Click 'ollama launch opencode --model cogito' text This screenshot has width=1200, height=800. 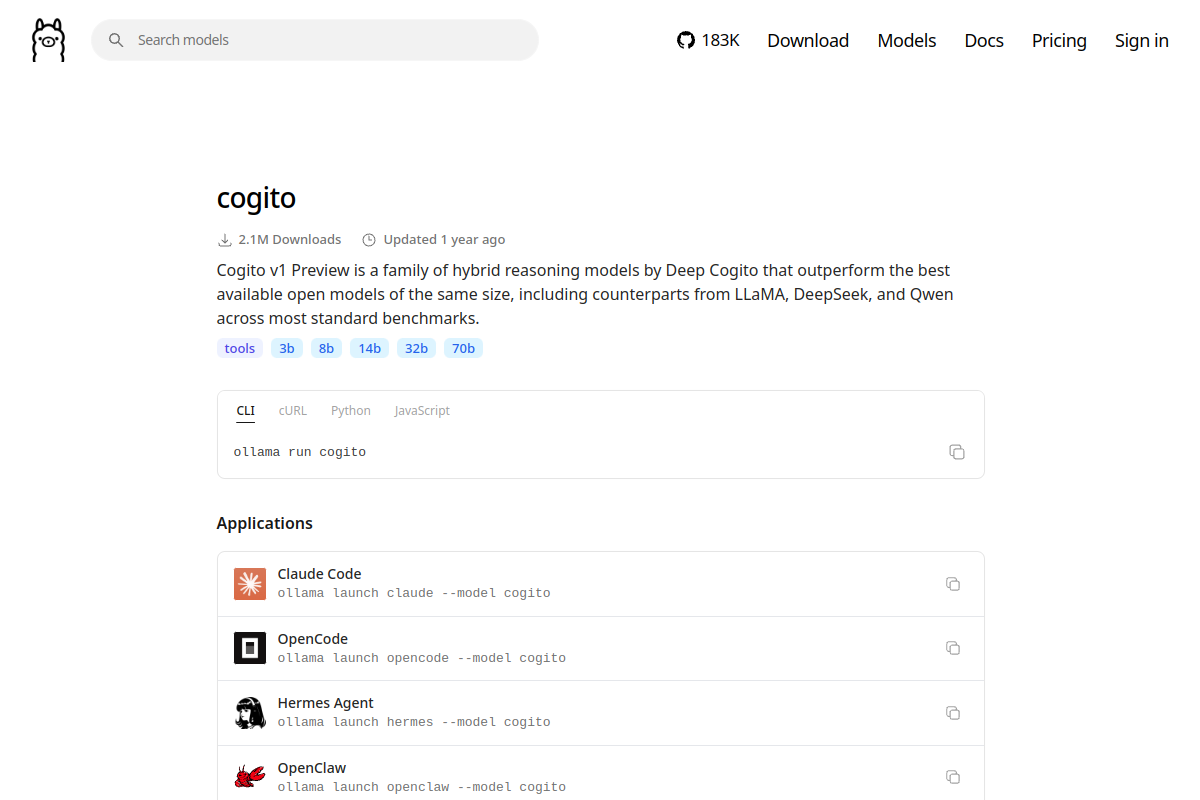click(x=422, y=658)
